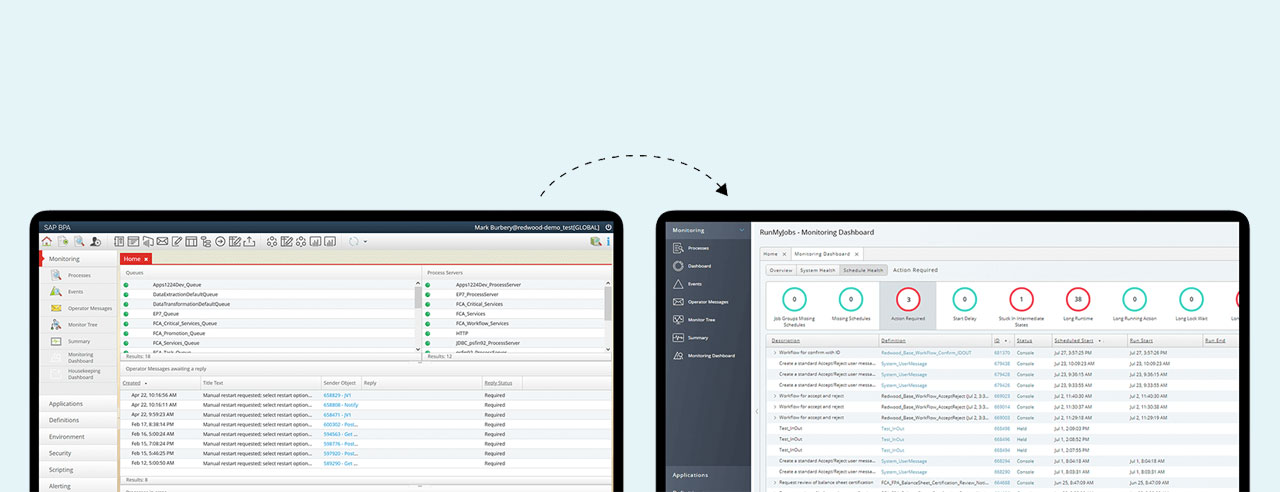The image size is (1280, 492).
Task: Click the Monitor Tree icon in SAP BPA sidebar
Action: [57, 324]
